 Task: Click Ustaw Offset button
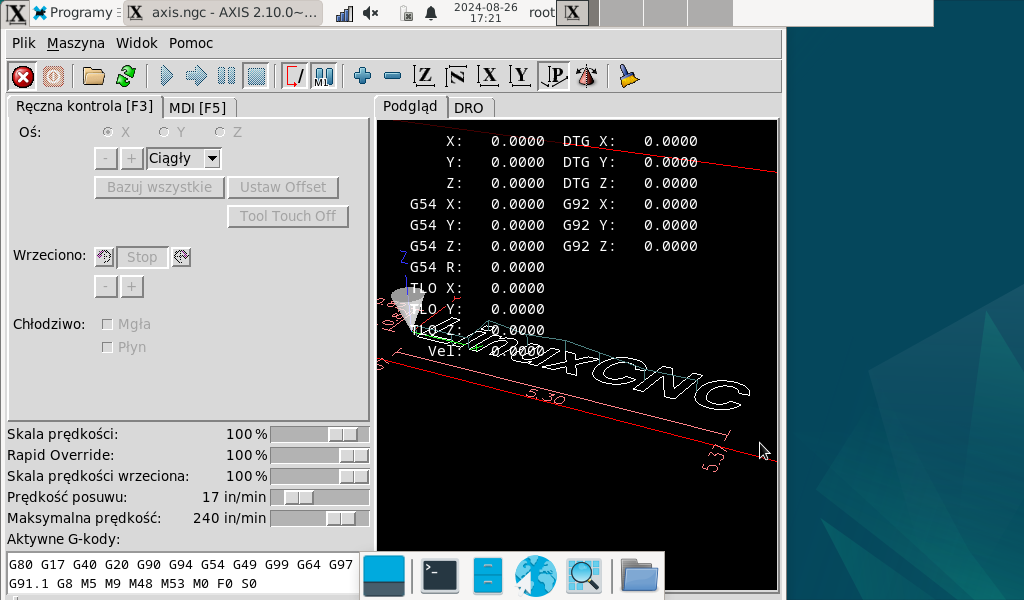(283, 187)
